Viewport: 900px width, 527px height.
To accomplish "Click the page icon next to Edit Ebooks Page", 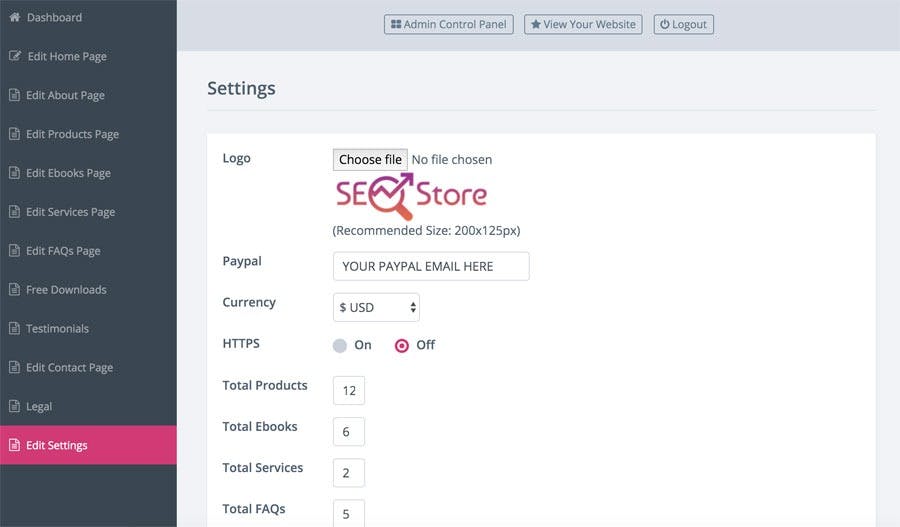I will point(14,173).
